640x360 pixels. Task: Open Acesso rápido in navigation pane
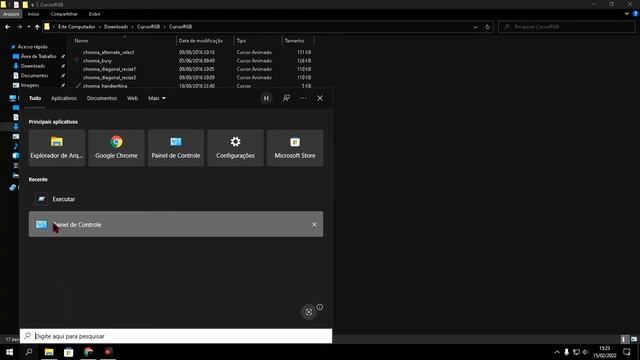pyautogui.click(x=32, y=47)
